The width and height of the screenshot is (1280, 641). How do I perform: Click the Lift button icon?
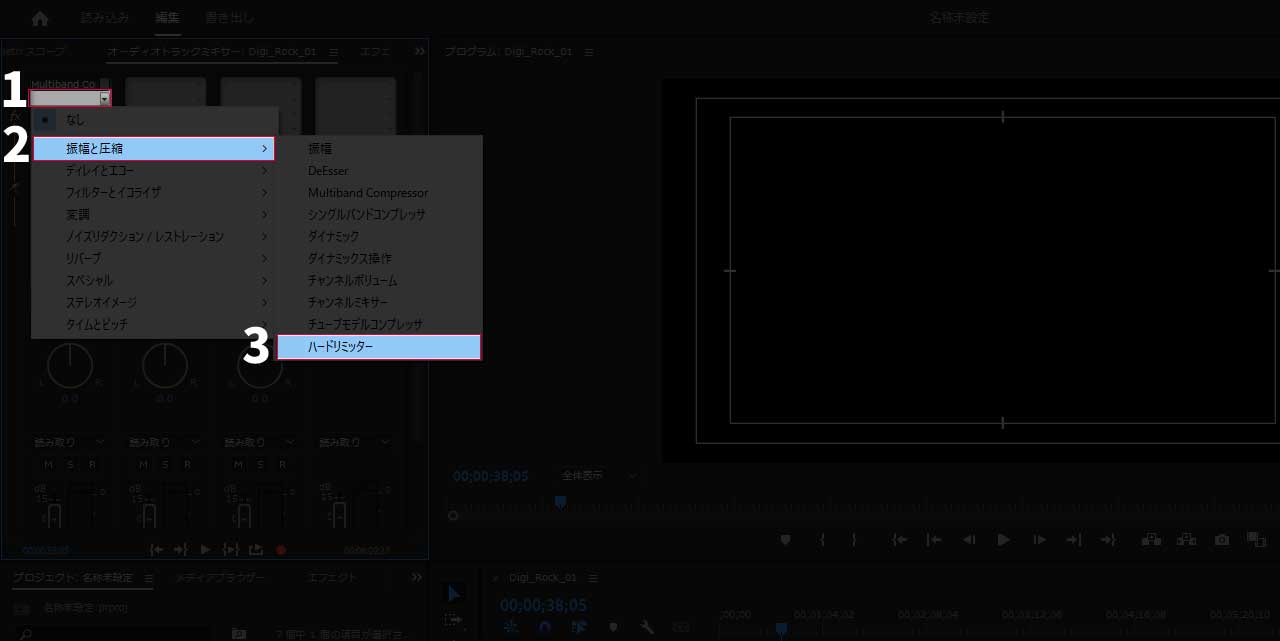pyautogui.click(x=1151, y=540)
